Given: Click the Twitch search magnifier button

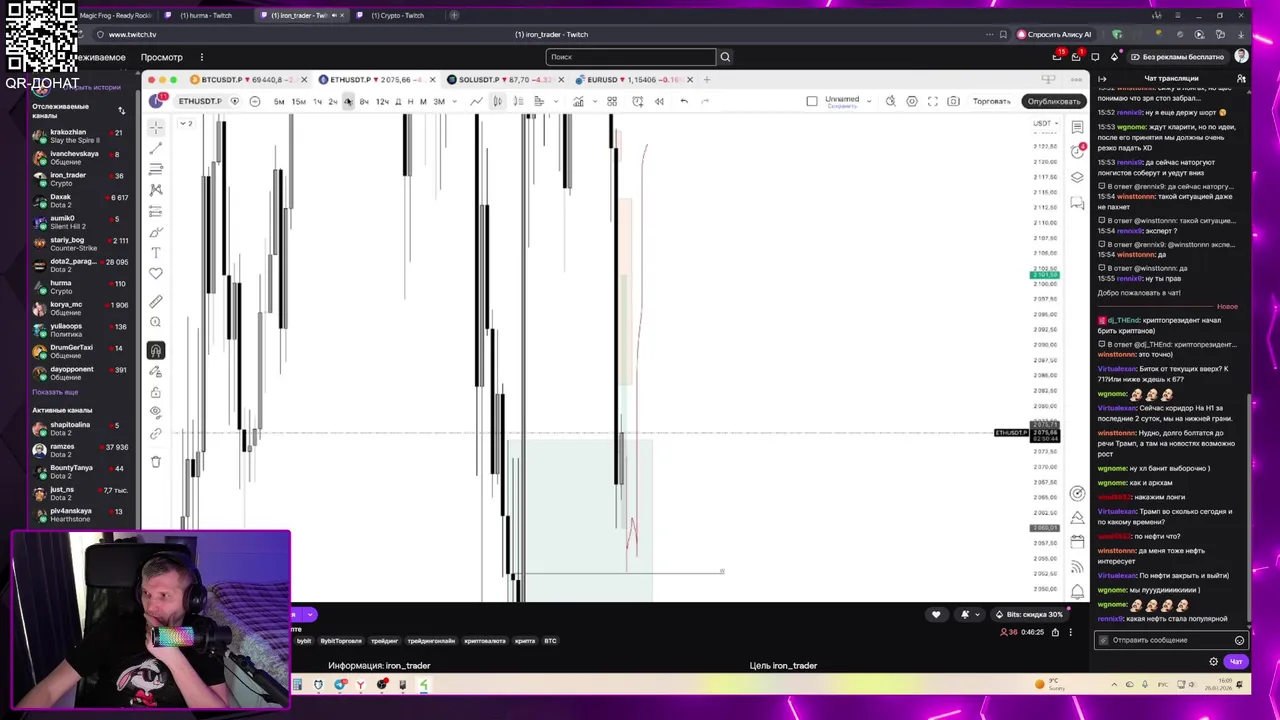Looking at the screenshot, I should [x=725, y=57].
